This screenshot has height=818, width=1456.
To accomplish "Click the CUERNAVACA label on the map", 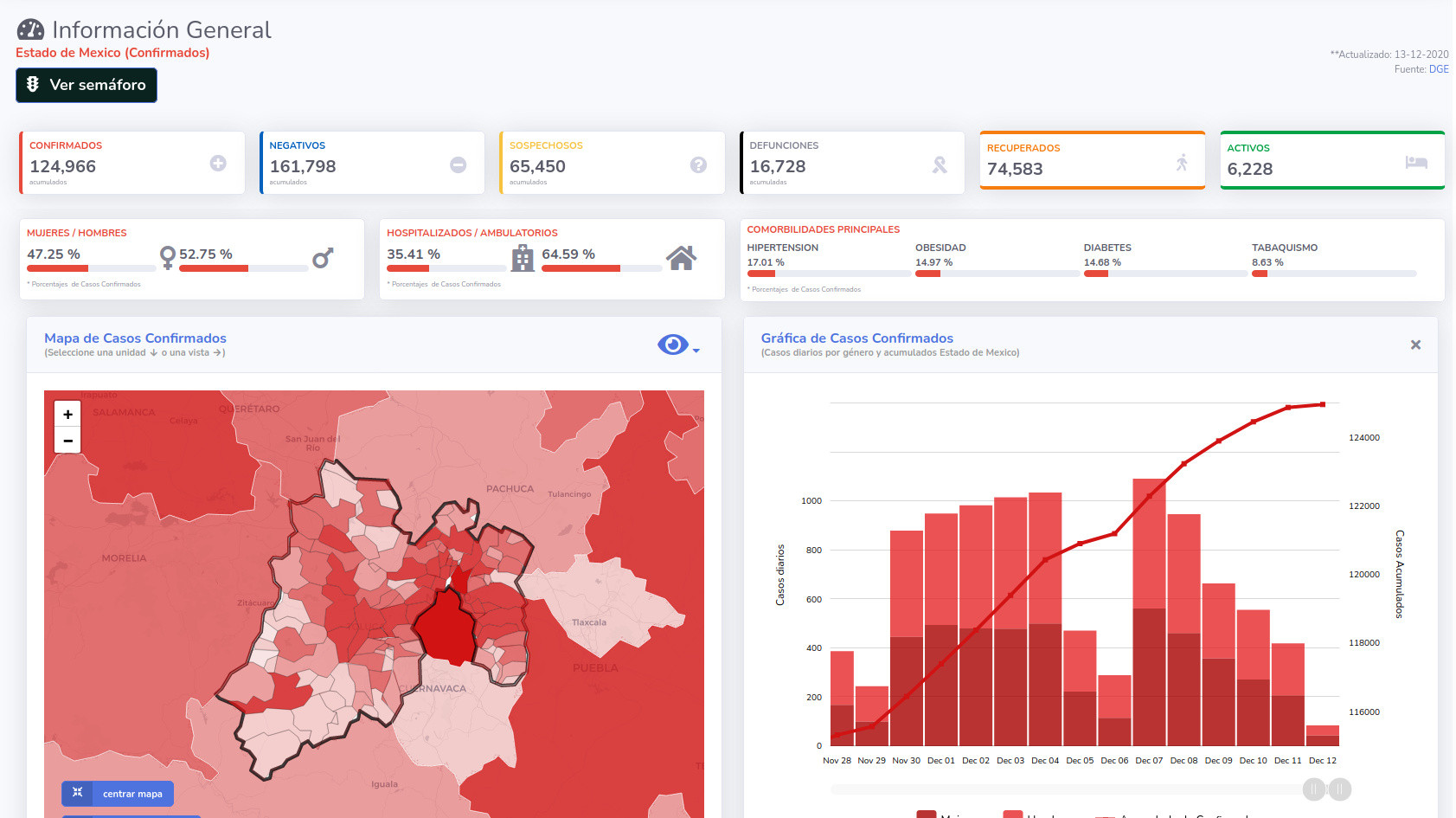I will tap(433, 689).
